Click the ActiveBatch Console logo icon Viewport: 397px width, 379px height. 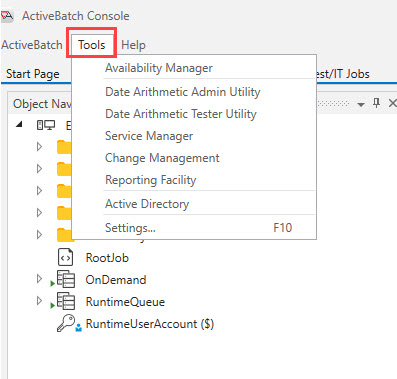click(x=7, y=15)
